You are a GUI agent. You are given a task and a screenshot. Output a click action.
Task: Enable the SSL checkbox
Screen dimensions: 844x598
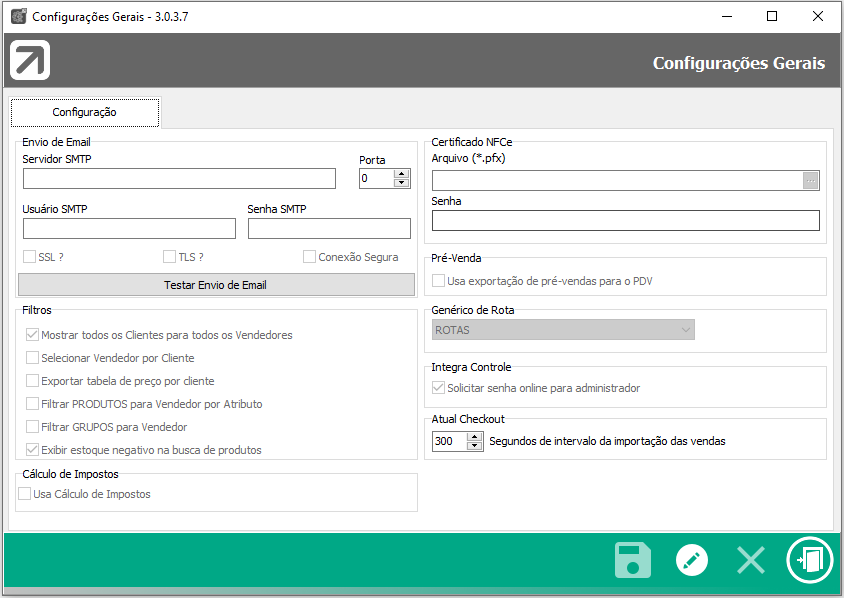pos(30,257)
